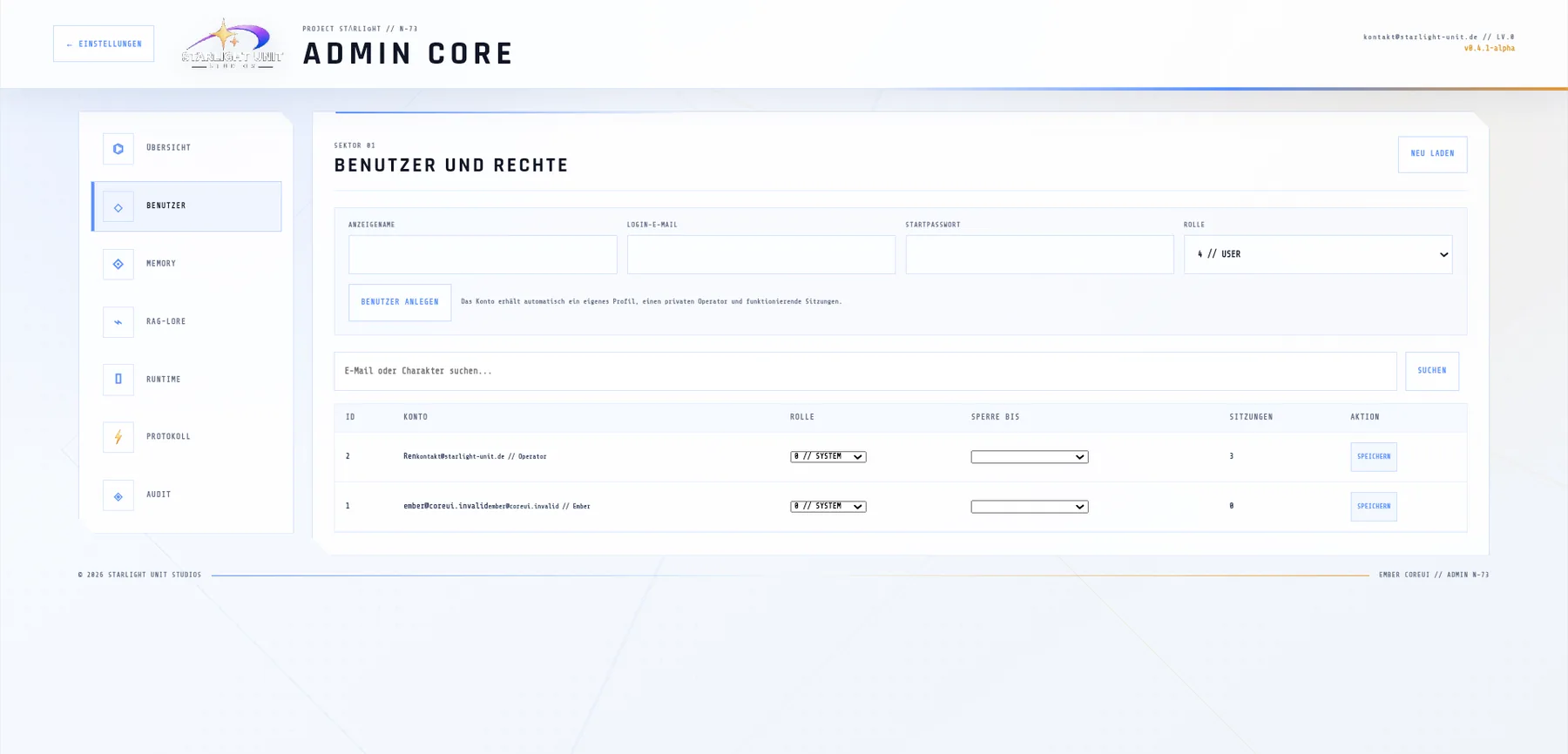Click into the Login-E-Mail field
The image size is (1568, 754).
(x=761, y=254)
